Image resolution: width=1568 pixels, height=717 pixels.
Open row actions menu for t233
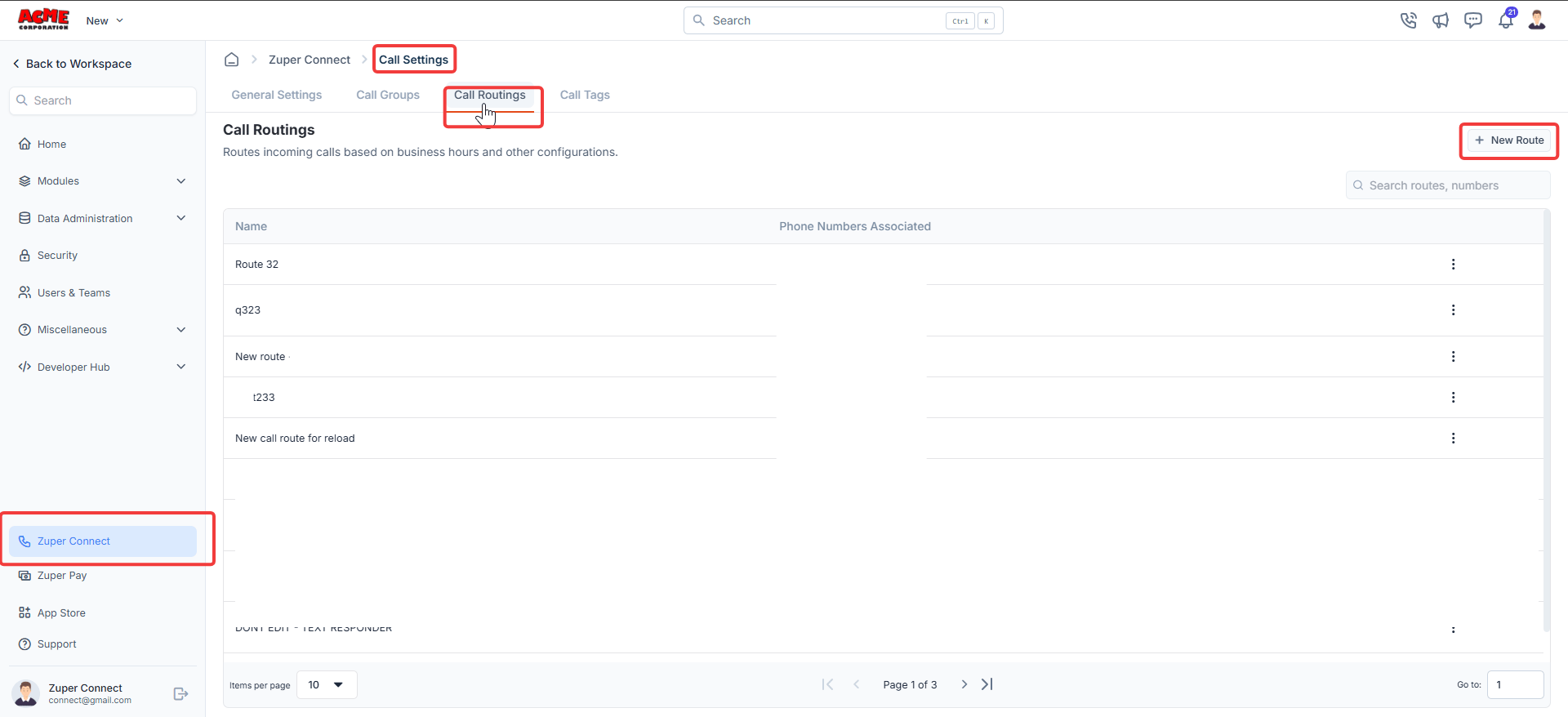tap(1453, 398)
